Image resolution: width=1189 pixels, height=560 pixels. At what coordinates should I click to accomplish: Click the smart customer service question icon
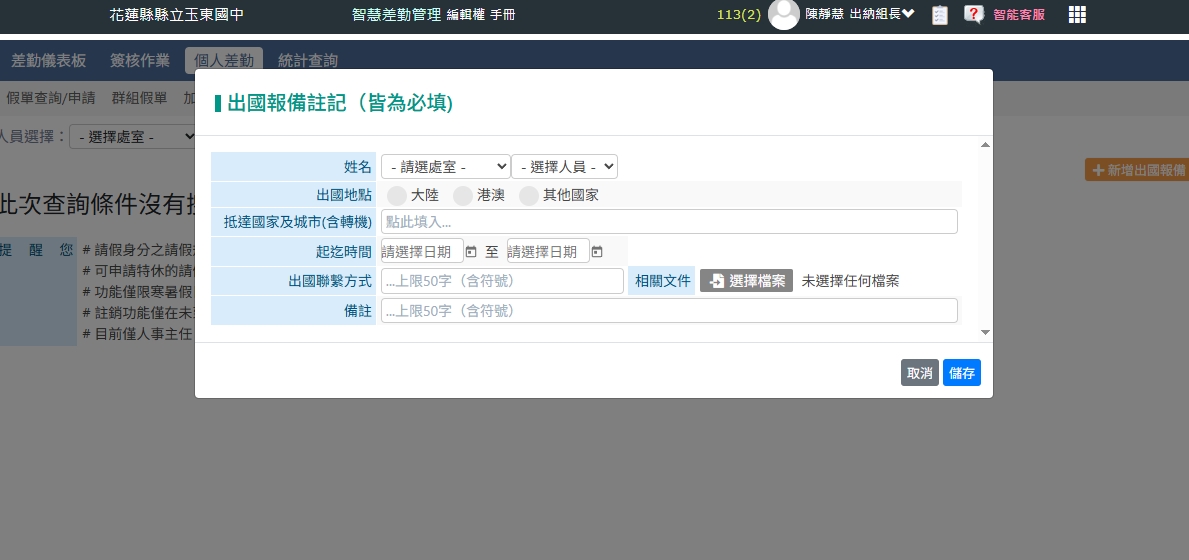973,14
